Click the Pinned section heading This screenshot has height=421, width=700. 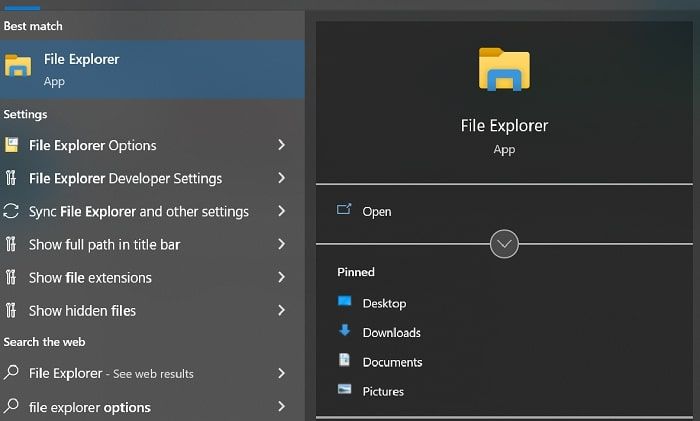coord(356,272)
